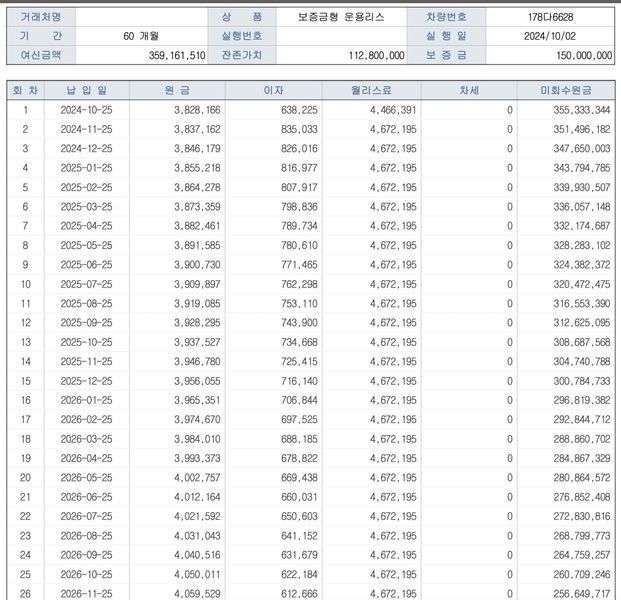
Task: Select payment date 2025-06-25
Action: (86, 265)
